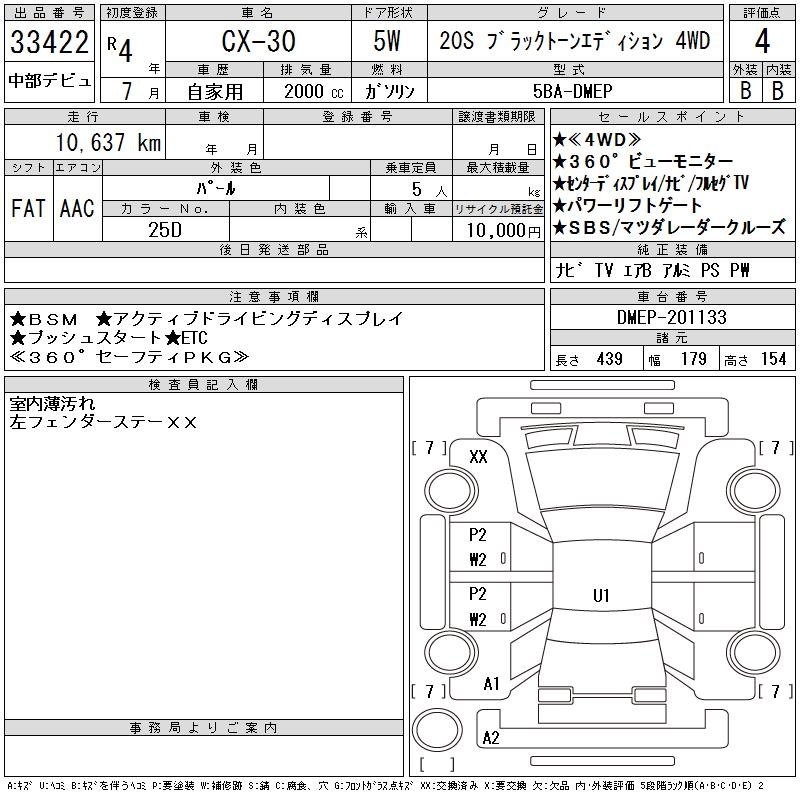Click the length value 439
This screenshot has width=800, height=800.
[609, 359]
